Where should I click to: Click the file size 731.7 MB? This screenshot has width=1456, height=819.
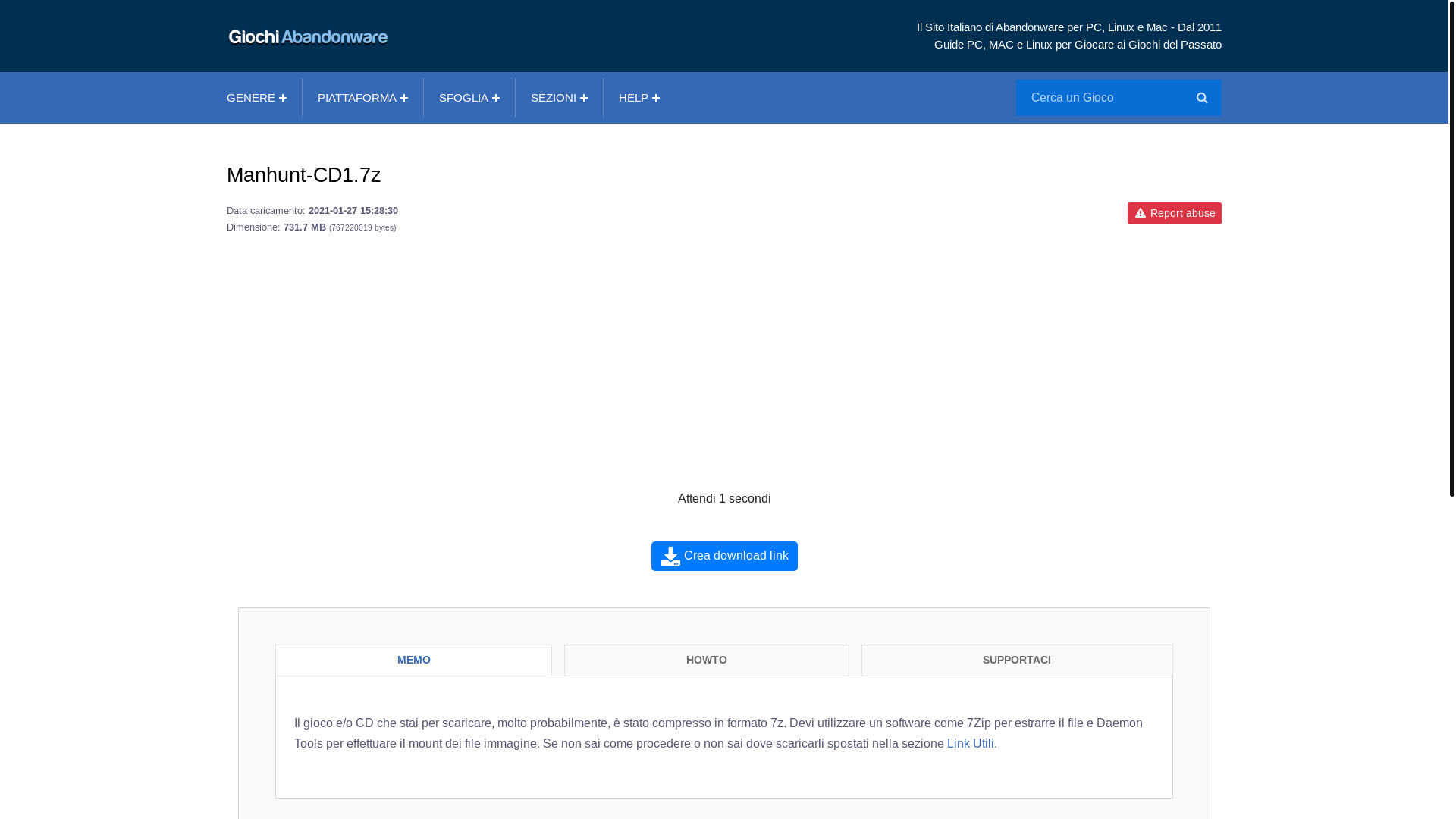[x=305, y=227]
